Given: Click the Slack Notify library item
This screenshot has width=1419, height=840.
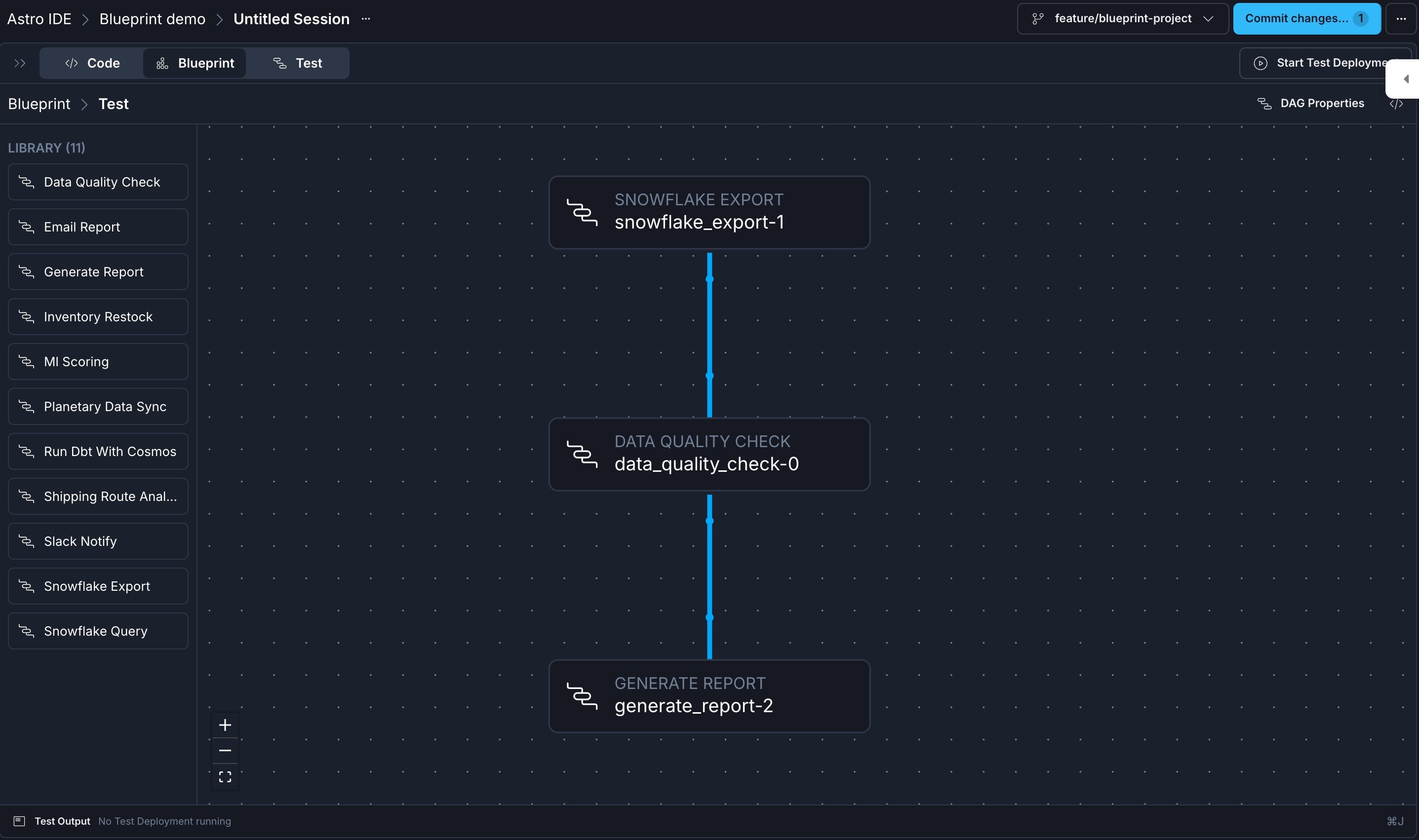Looking at the screenshot, I should (x=98, y=541).
